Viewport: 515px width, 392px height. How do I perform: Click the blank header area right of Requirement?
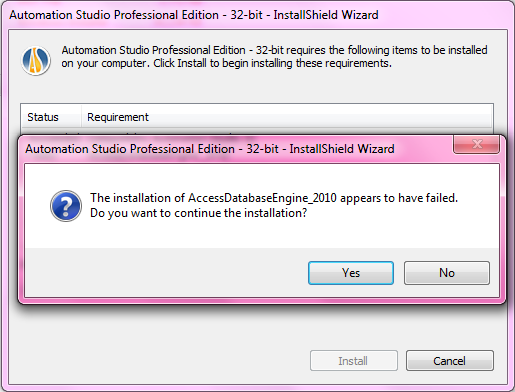pos(320,117)
